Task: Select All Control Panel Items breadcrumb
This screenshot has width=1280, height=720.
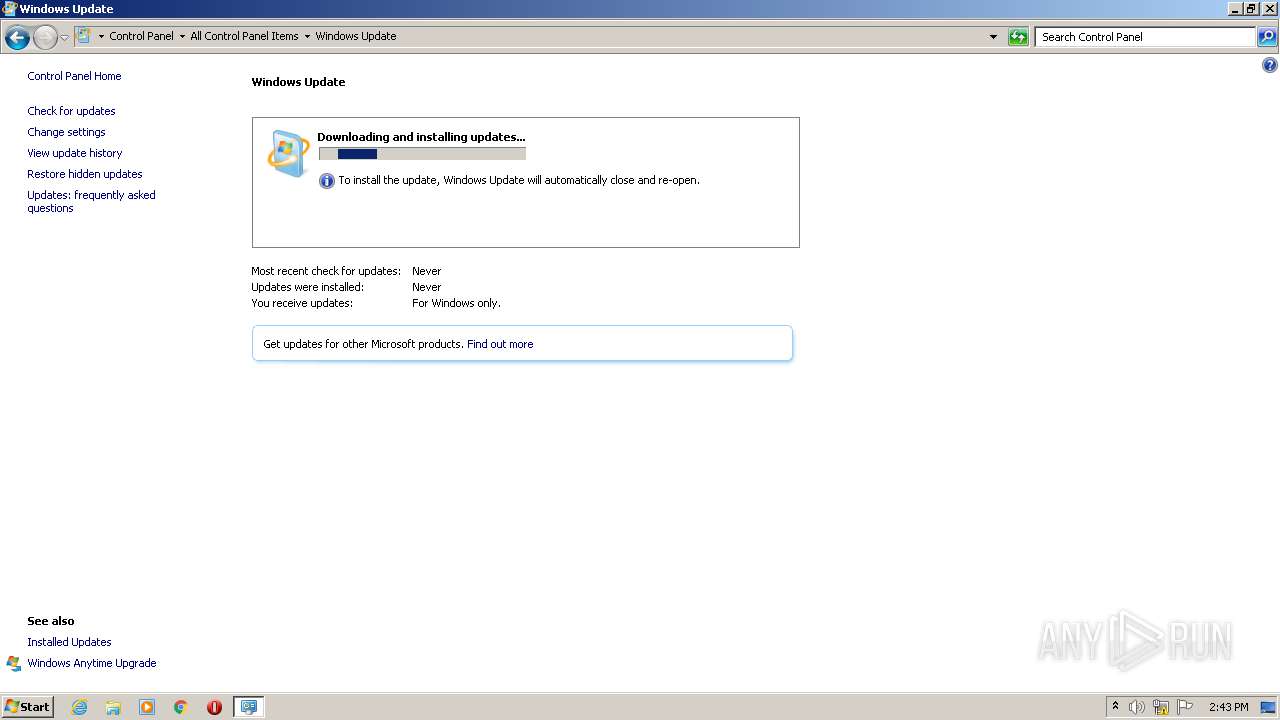Action: [x=244, y=36]
